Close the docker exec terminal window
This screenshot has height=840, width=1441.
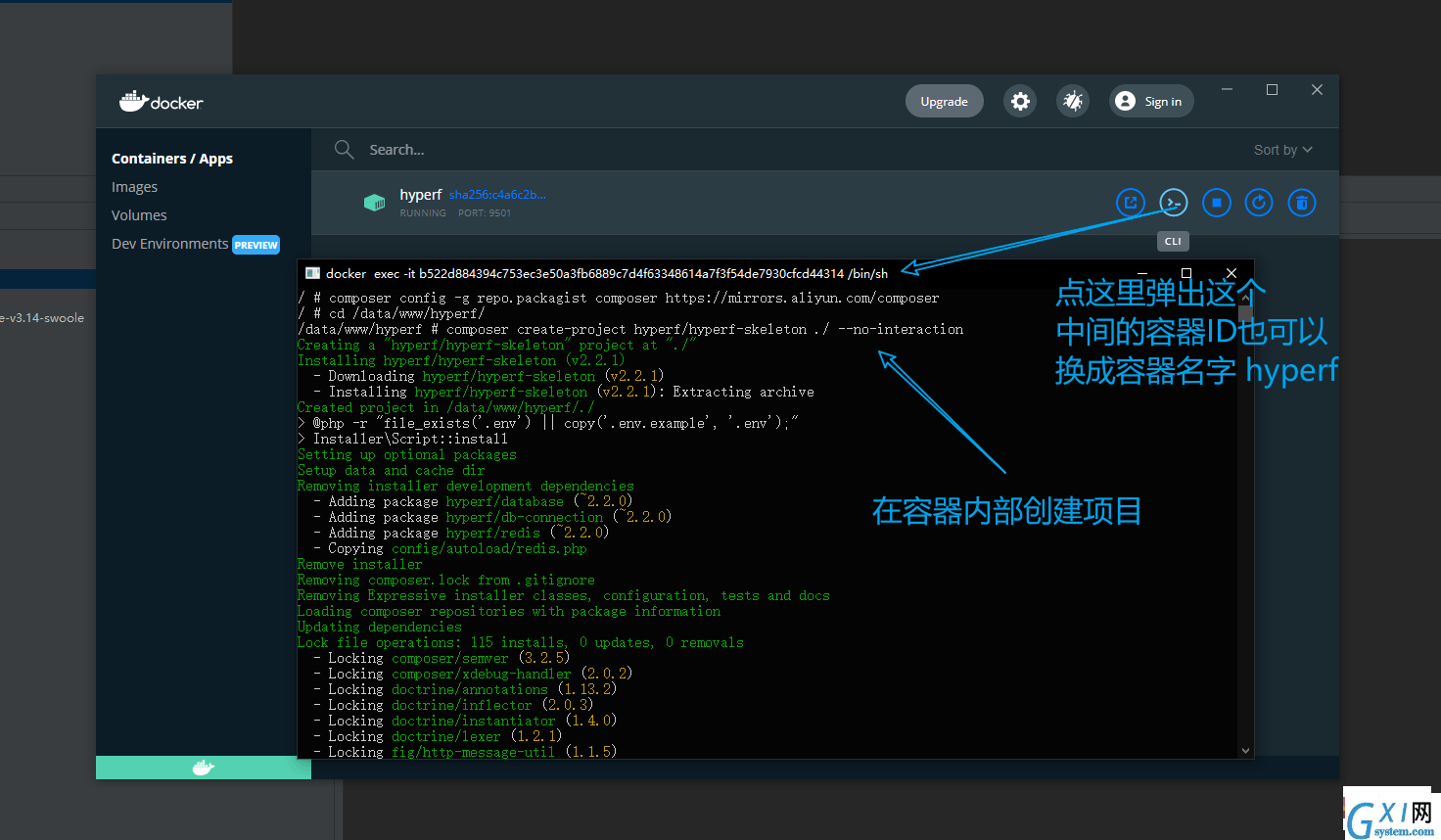point(1232,273)
